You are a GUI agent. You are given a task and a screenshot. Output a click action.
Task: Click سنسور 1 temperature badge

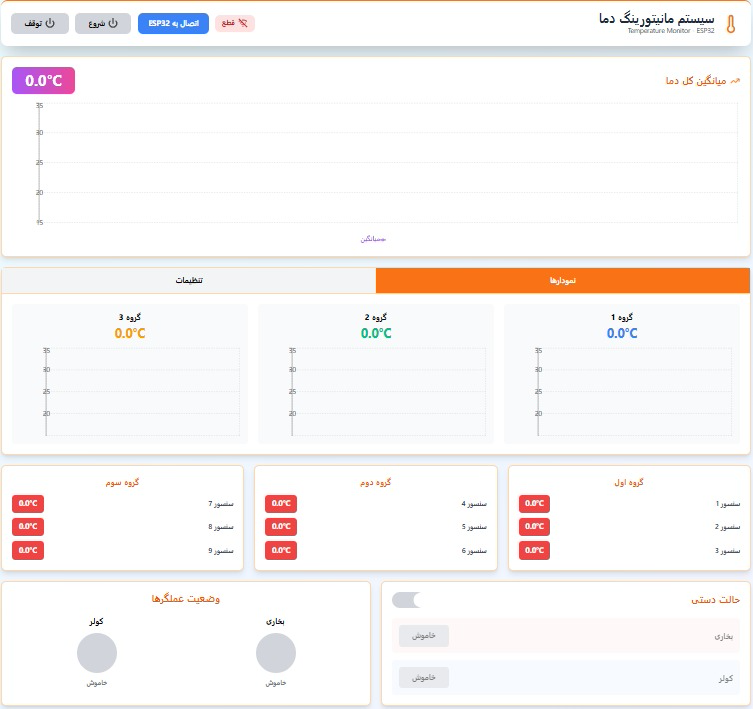click(x=534, y=503)
